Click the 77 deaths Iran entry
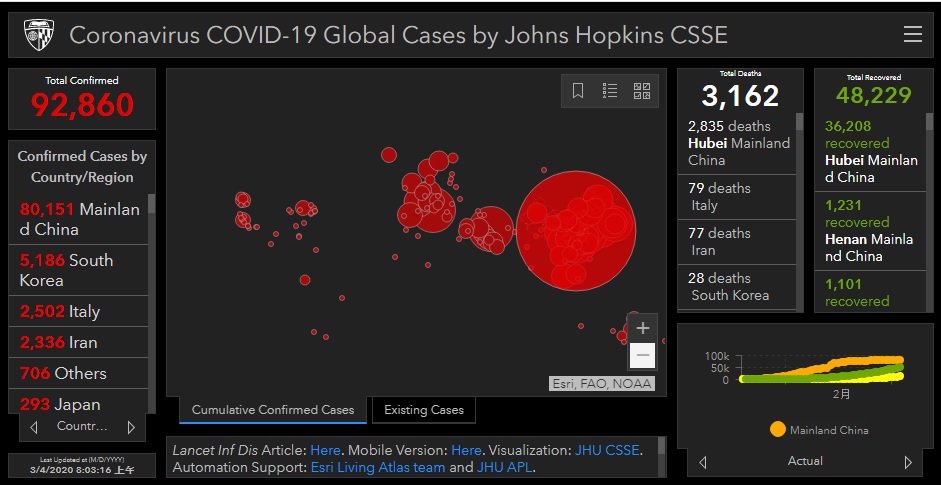This screenshot has width=941, height=485. 737,242
